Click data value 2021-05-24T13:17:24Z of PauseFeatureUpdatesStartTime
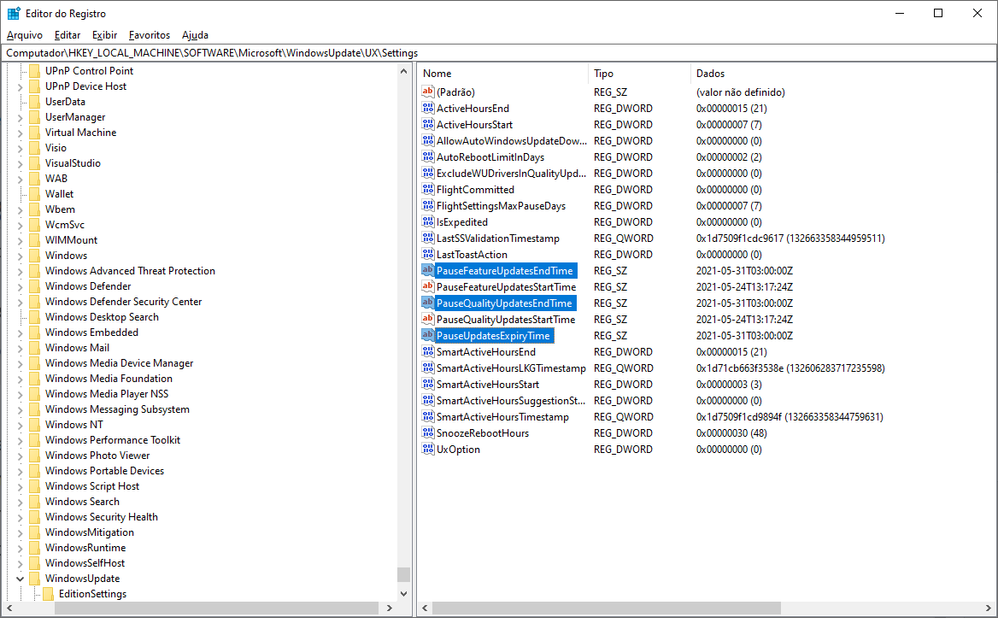The height and width of the screenshot is (618, 998). (744, 286)
